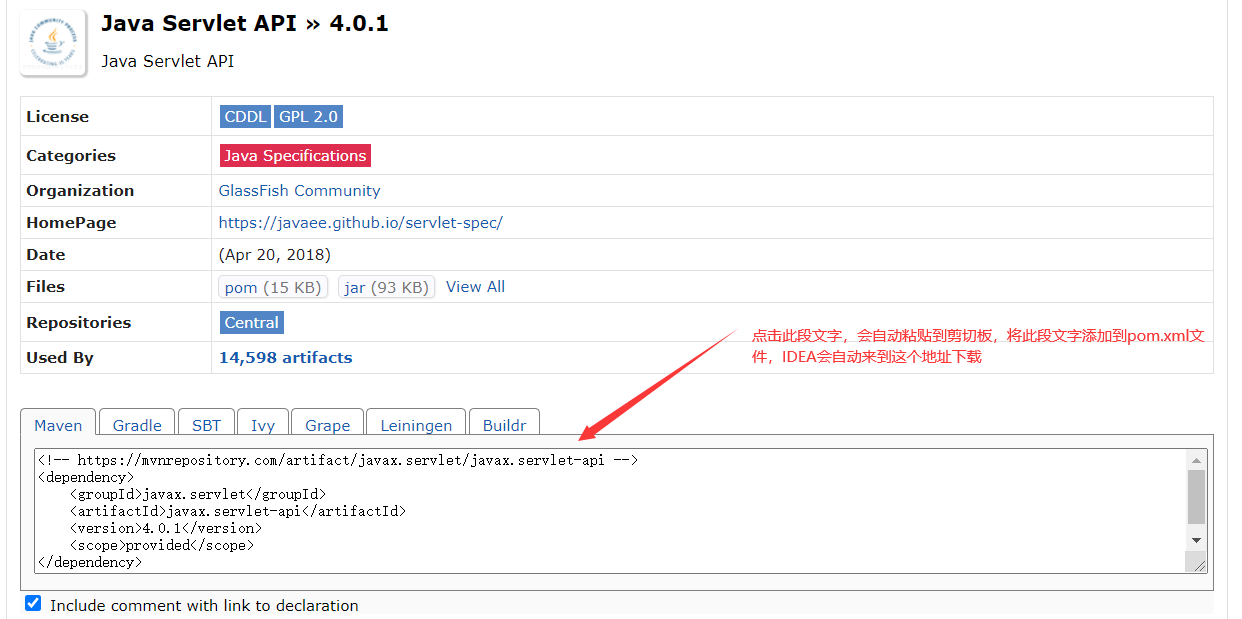The width and height of the screenshot is (1242, 619).
Task: Toggle 'Include comment with link to declaration' checkbox
Action: pyautogui.click(x=33, y=604)
